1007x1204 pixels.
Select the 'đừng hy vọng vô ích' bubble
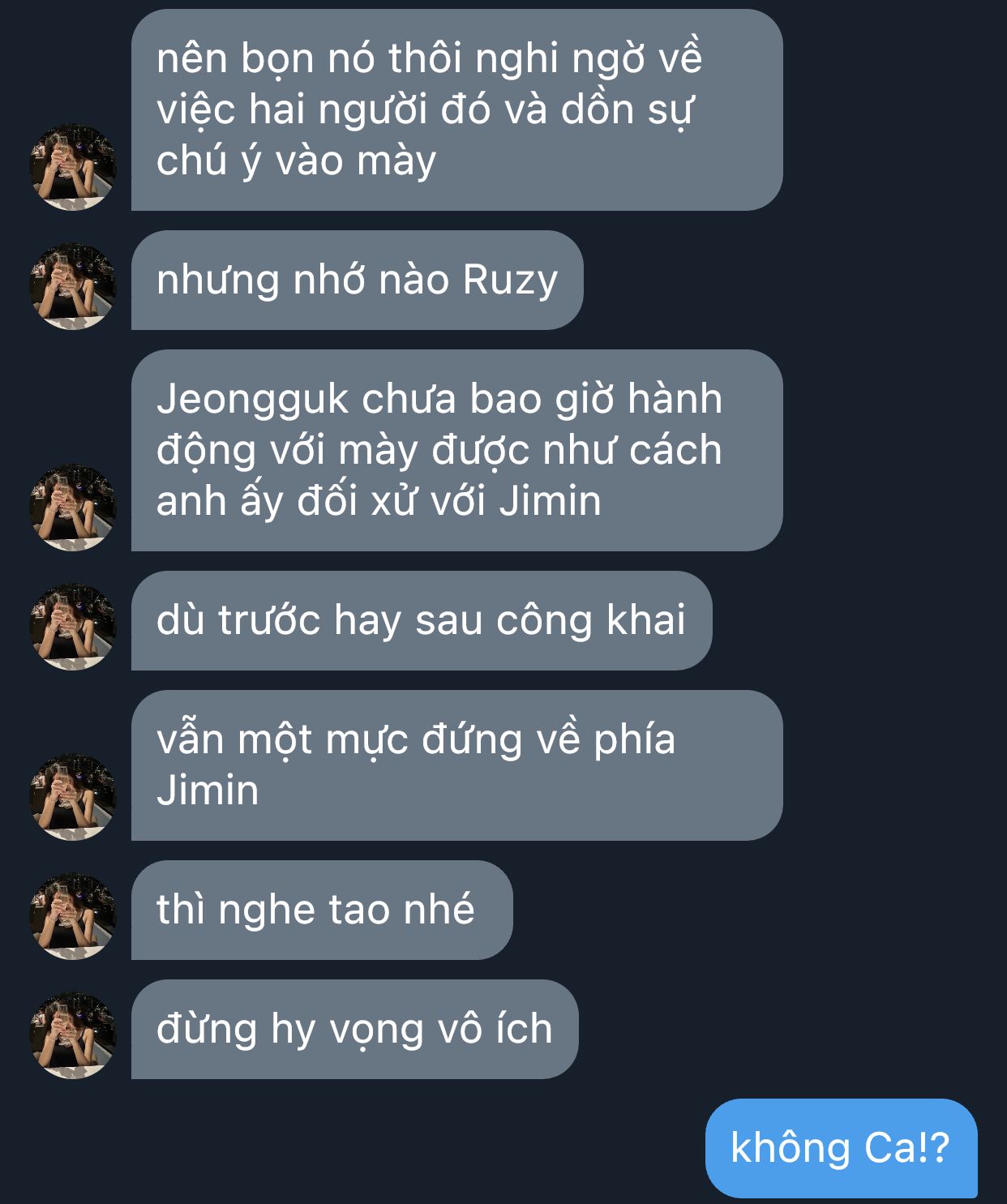[354, 1029]
